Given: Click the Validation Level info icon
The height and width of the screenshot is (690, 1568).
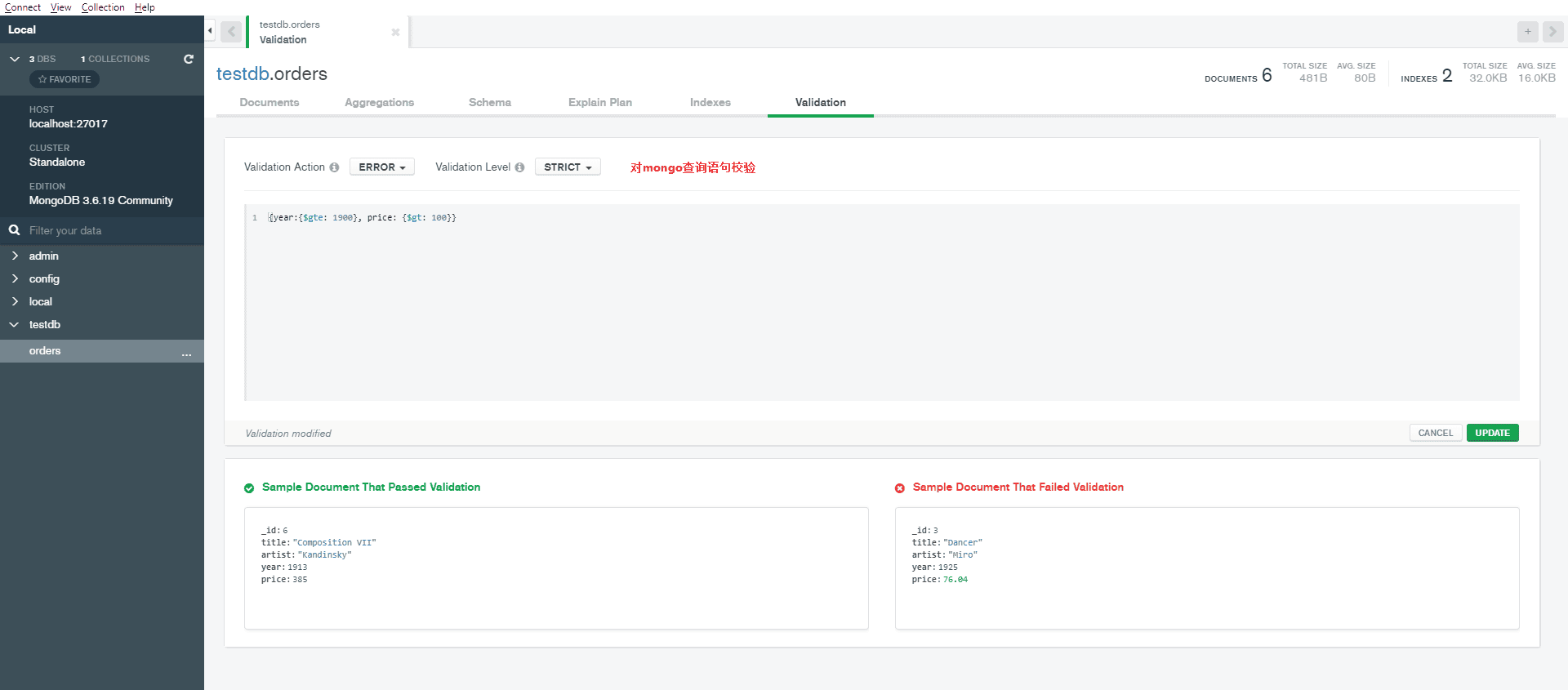Looking at the screenshot, I should pyautogui.click(x=519, y=167).
